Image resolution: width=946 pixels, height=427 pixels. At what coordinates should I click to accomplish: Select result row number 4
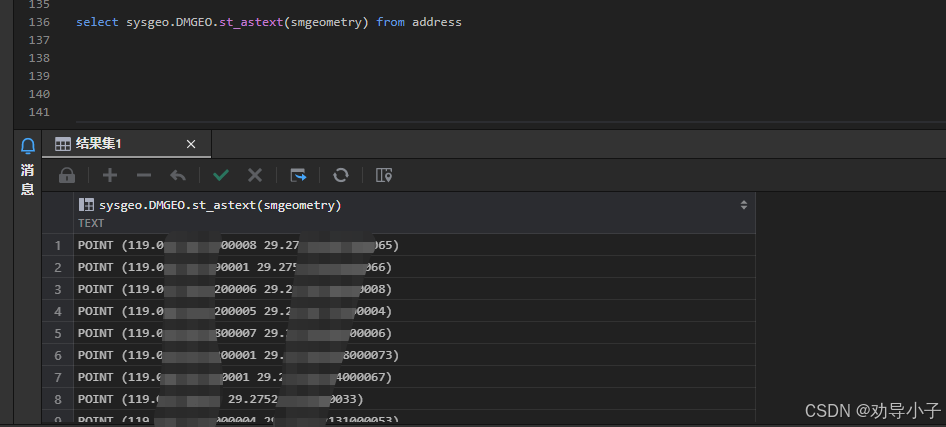tap(58, 311)
